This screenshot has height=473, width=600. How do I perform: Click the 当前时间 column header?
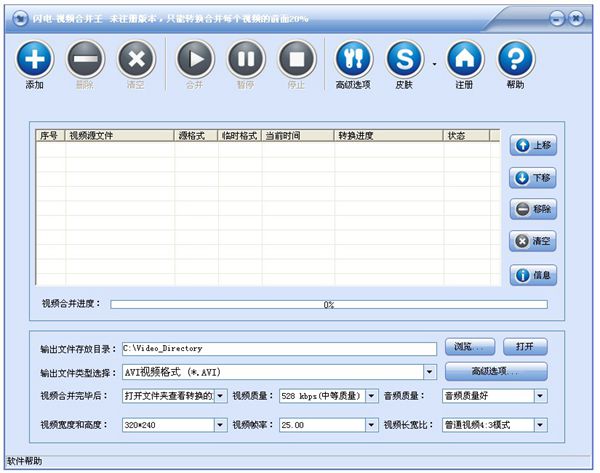tap(298, 136)
